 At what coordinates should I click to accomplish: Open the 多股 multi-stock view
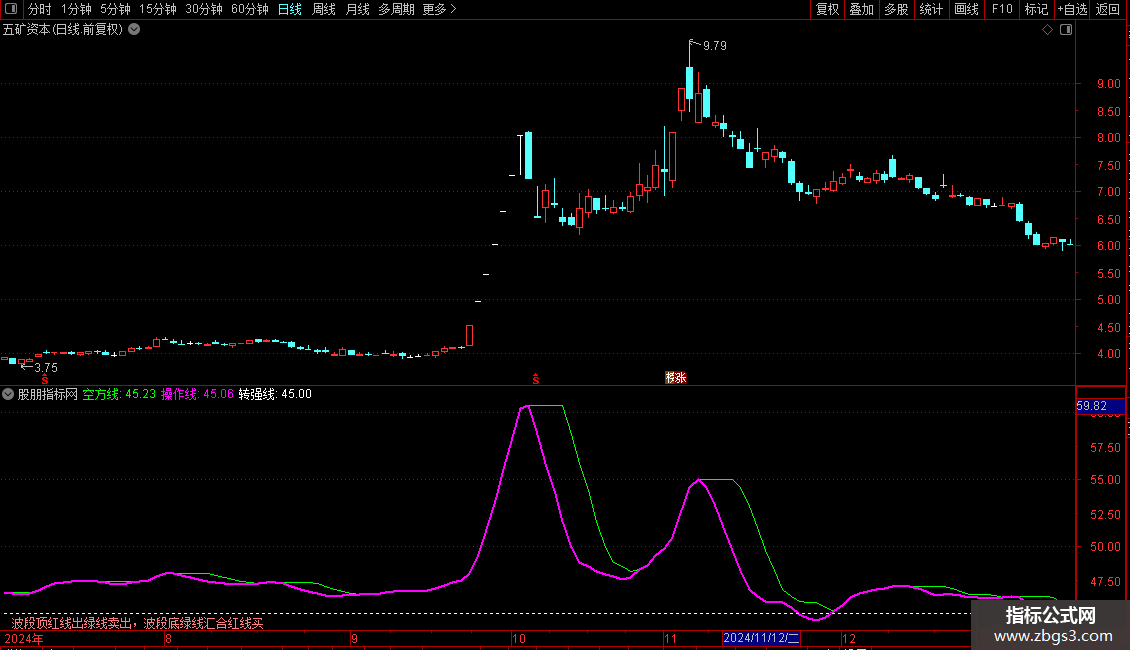(896, 9)
